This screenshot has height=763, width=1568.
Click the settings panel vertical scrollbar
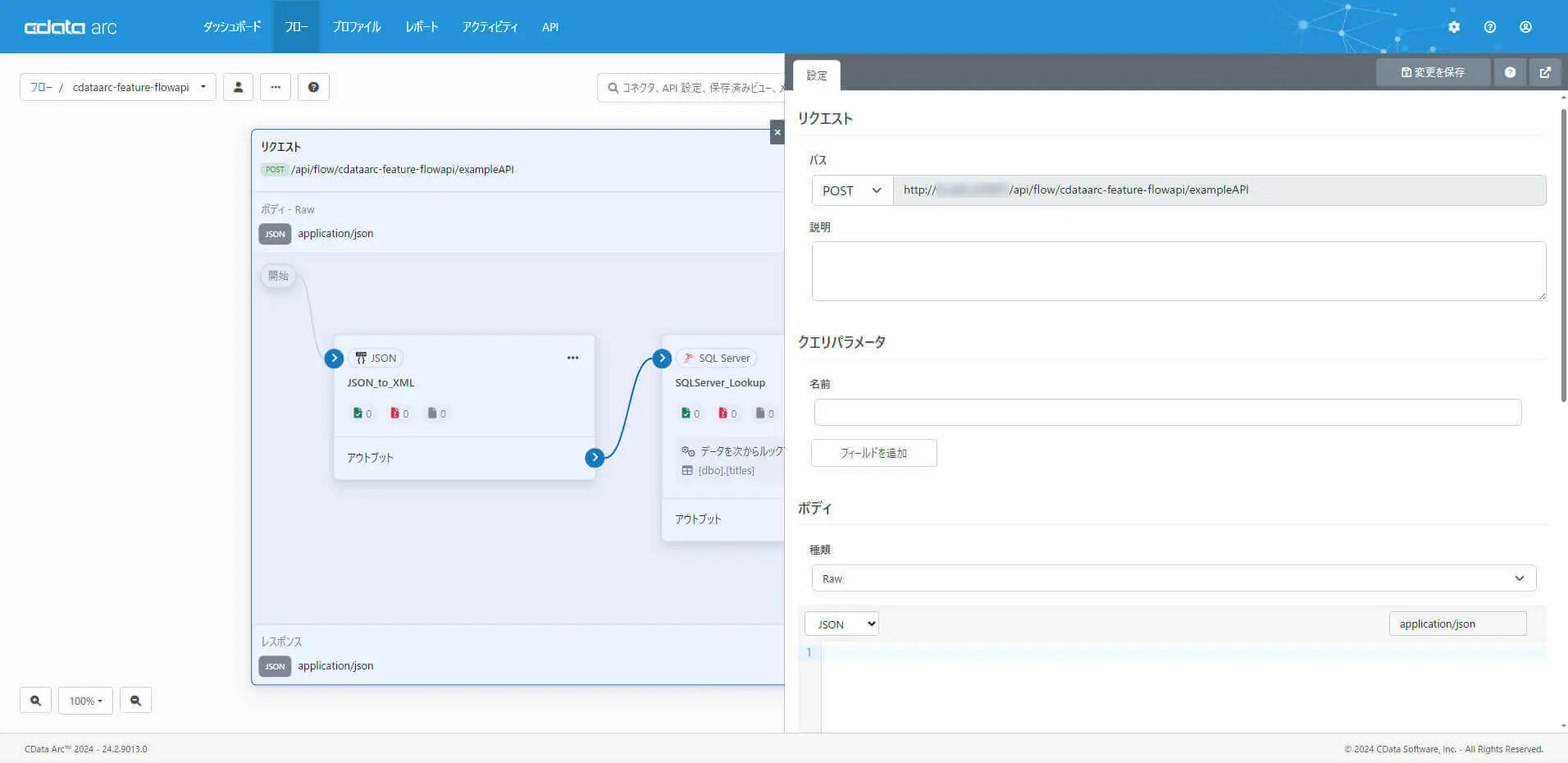pos(1564,254)
